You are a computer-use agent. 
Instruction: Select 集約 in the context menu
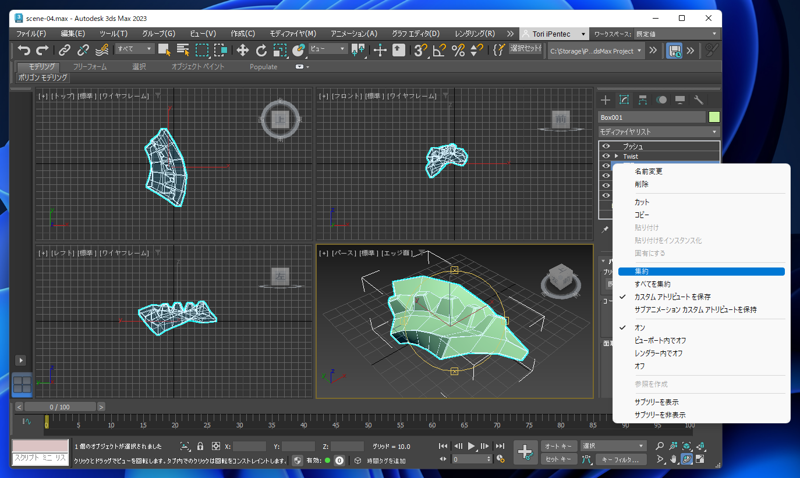pos(701,271)
